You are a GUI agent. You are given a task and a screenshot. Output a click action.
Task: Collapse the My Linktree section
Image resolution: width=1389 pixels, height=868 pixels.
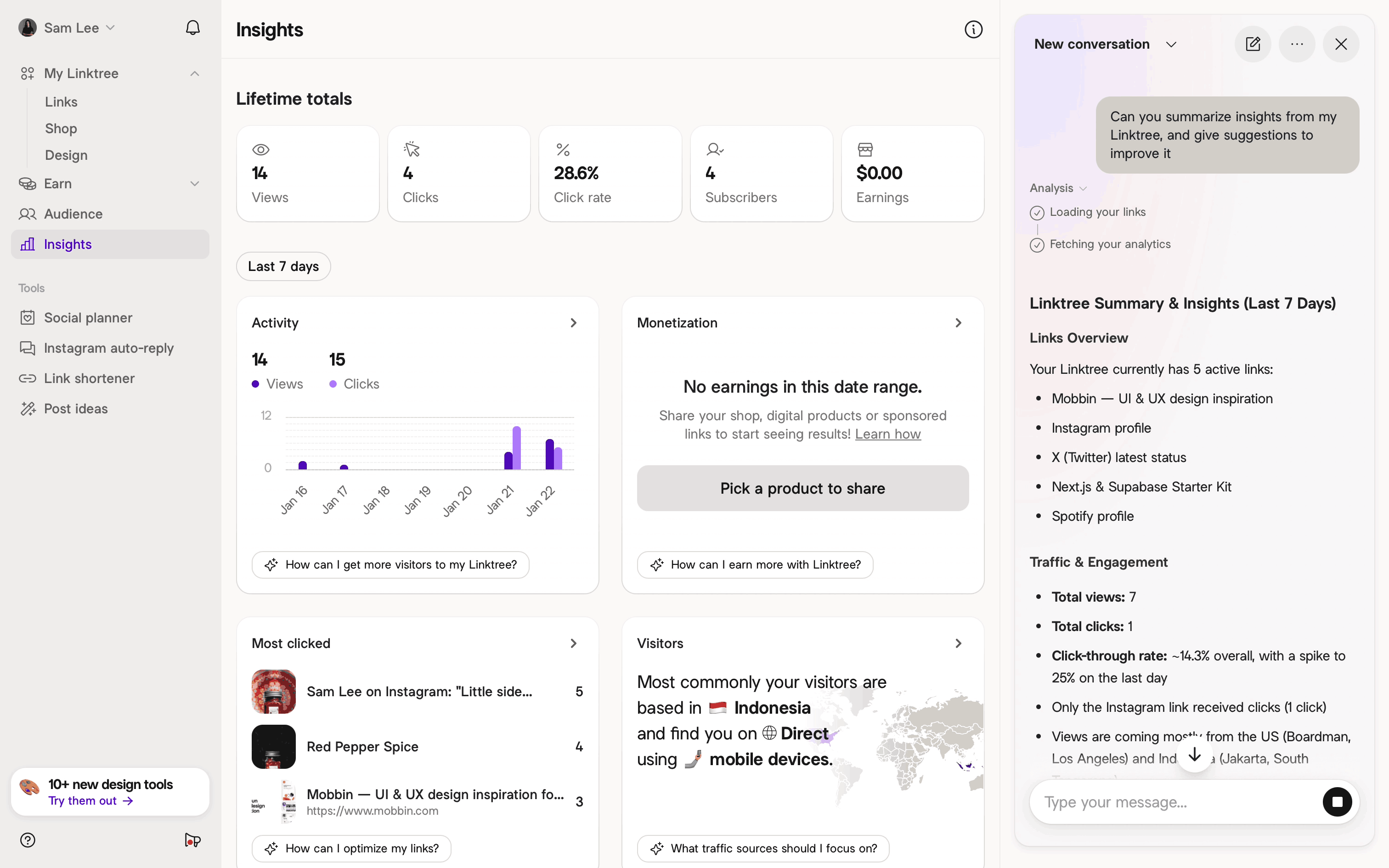195,73
